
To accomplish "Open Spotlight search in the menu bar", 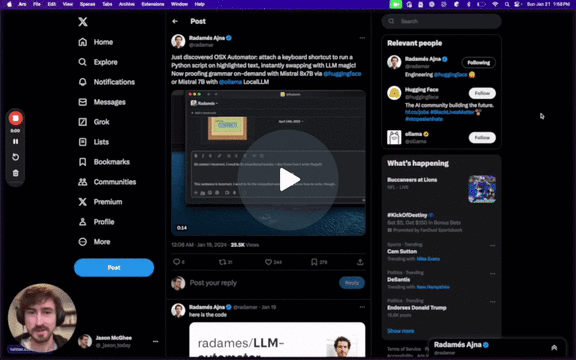I will tap(507, 4).
